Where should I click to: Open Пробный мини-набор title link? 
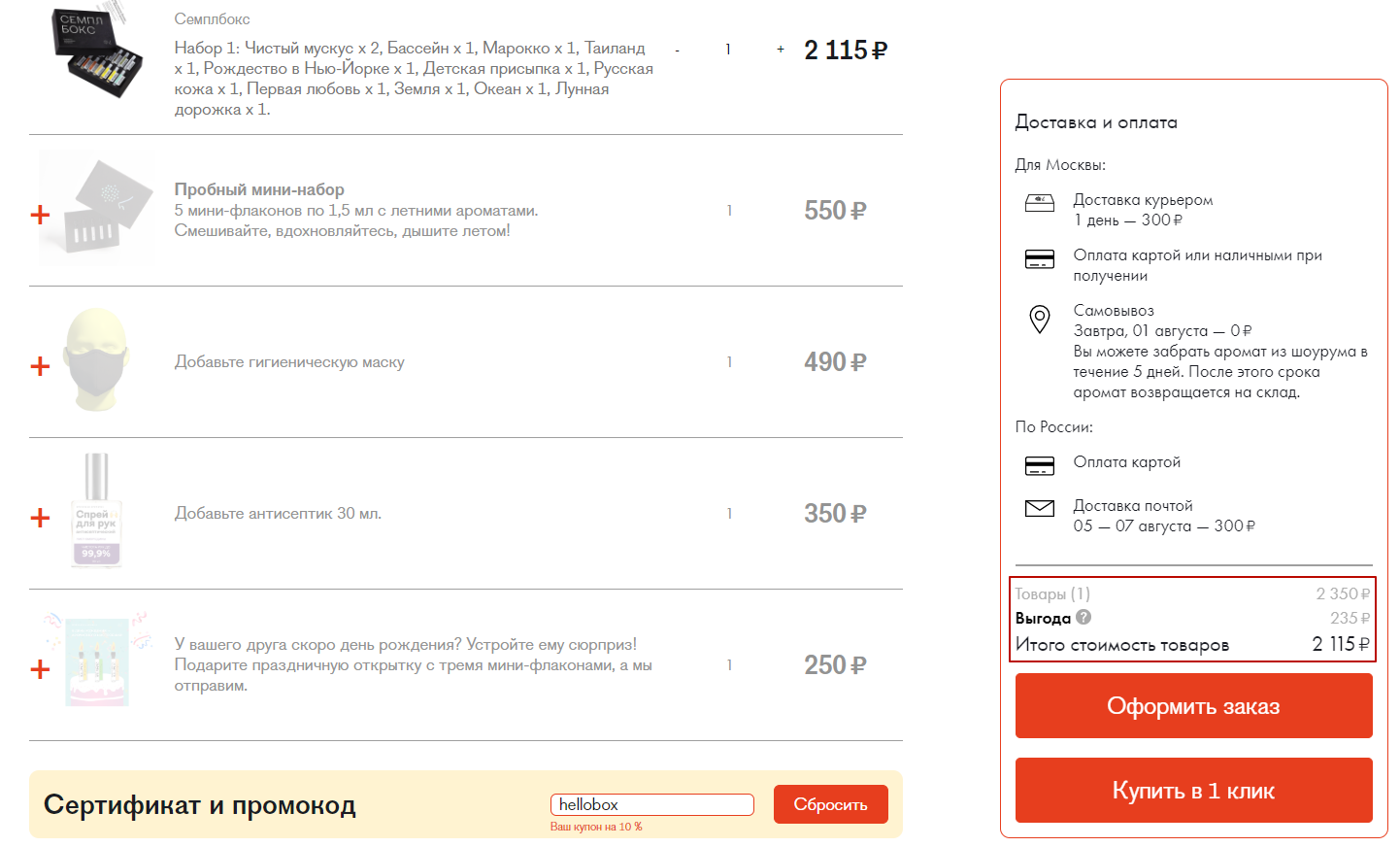pyautogui.click(x=259, y=189)
